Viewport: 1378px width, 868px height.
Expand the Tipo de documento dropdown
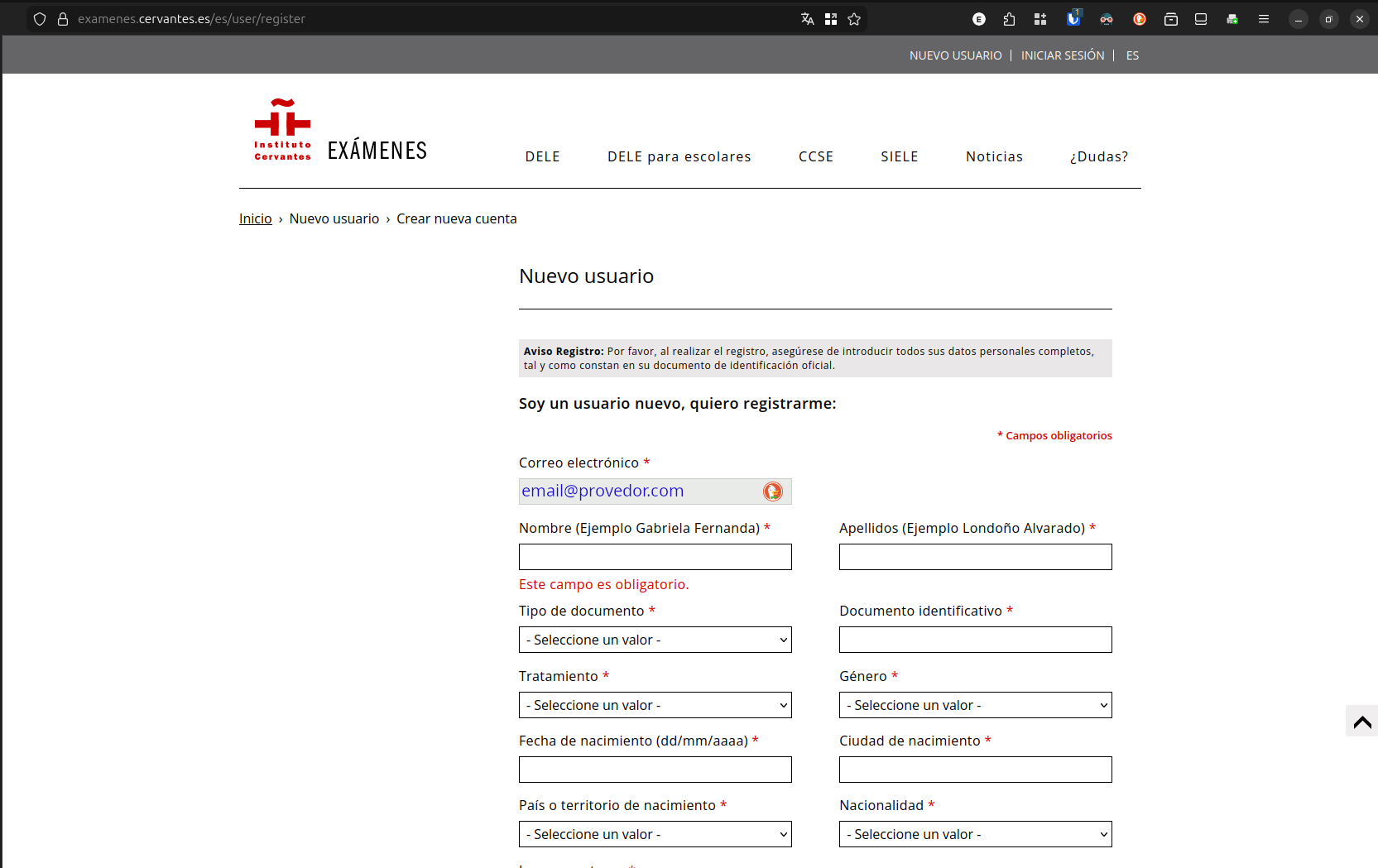click(x=655, y=640)
